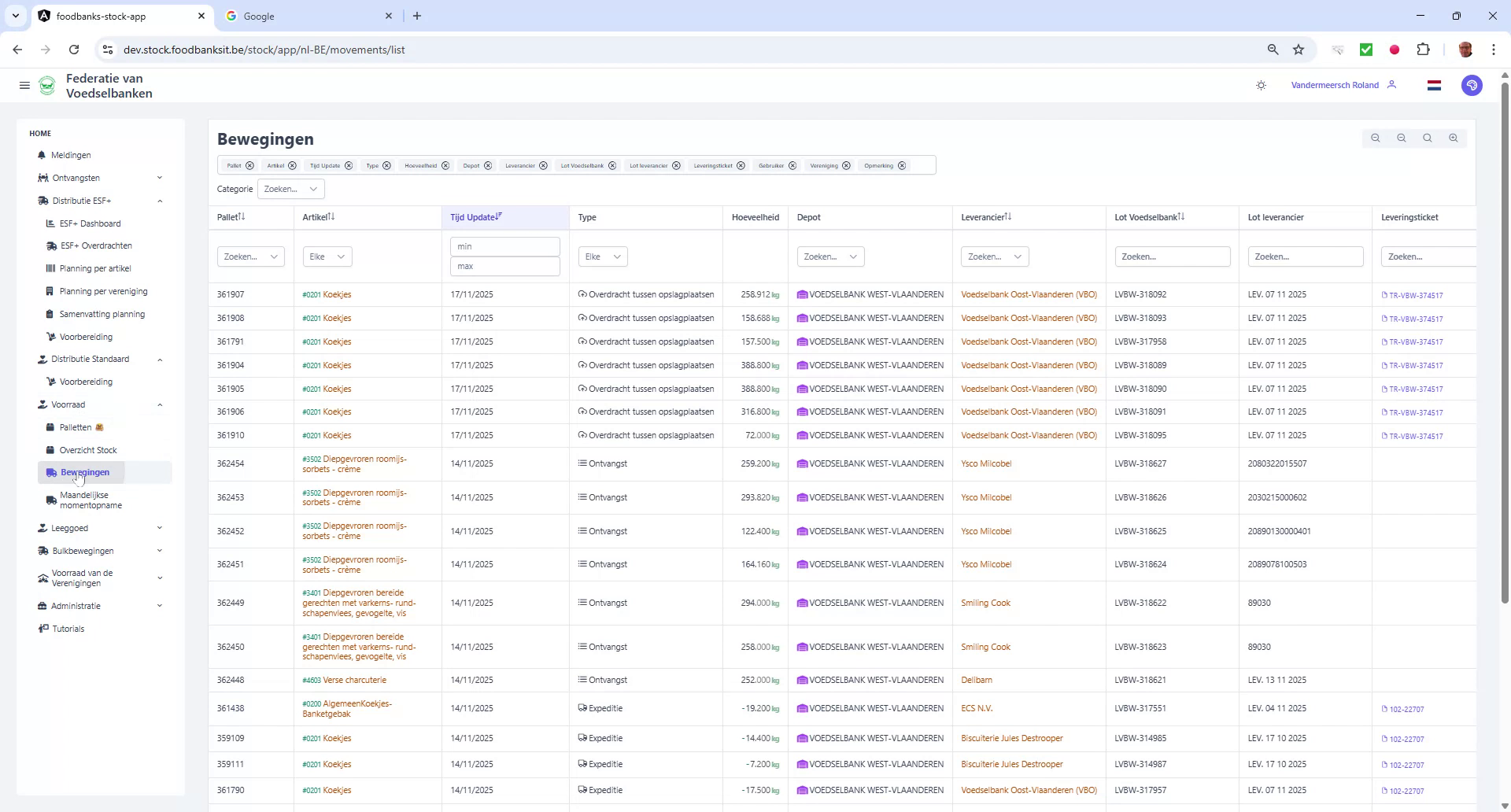The height and width of the screenshot is (812, 1511).
Task: Type a max value in Tijd Update filter
Action: tap(504, 266)
